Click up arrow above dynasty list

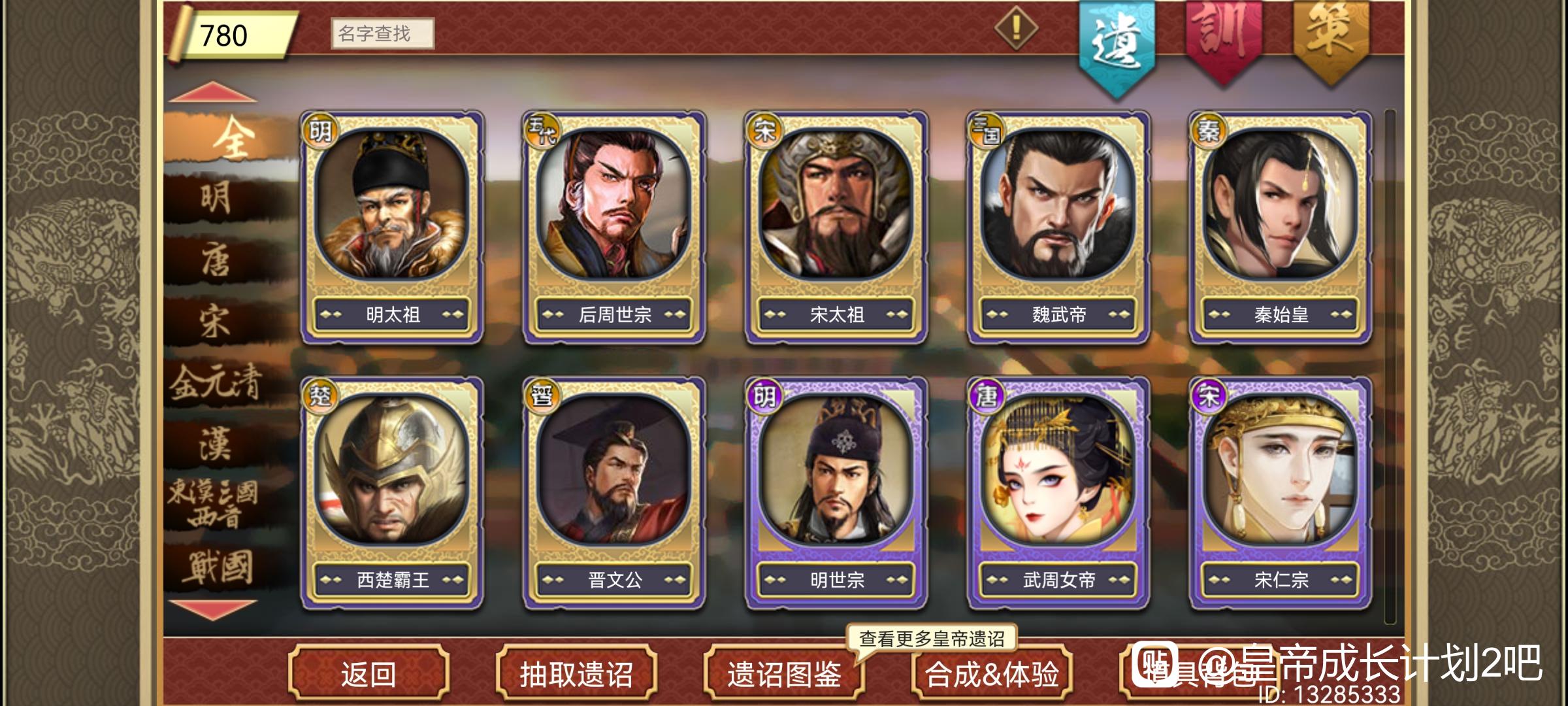tap(213, 92)
